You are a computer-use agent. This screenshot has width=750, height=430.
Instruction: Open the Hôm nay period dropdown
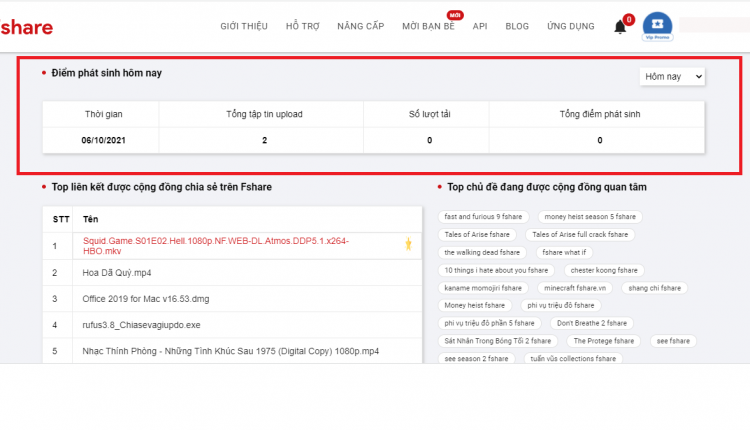pos(672,77)
